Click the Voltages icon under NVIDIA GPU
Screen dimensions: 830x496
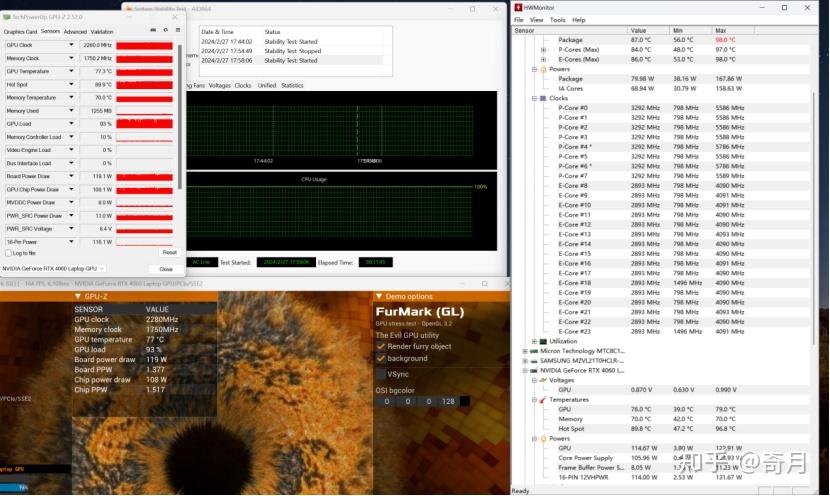543,380
